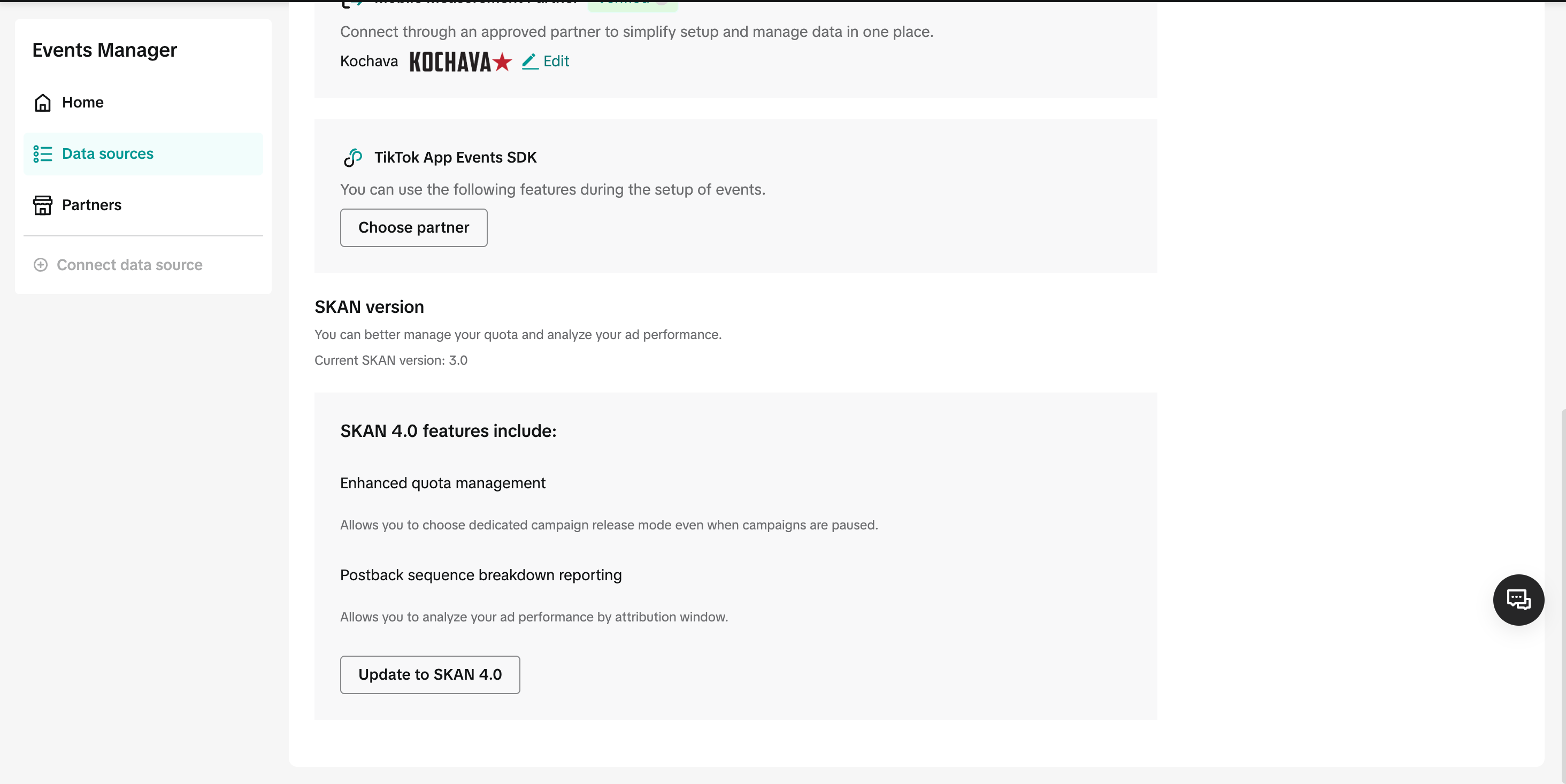Click 'Allows you to choose dedicated campaign' text
This screenshot has width=1566, height=784.
pyautogui.click(x=609, y=525)
